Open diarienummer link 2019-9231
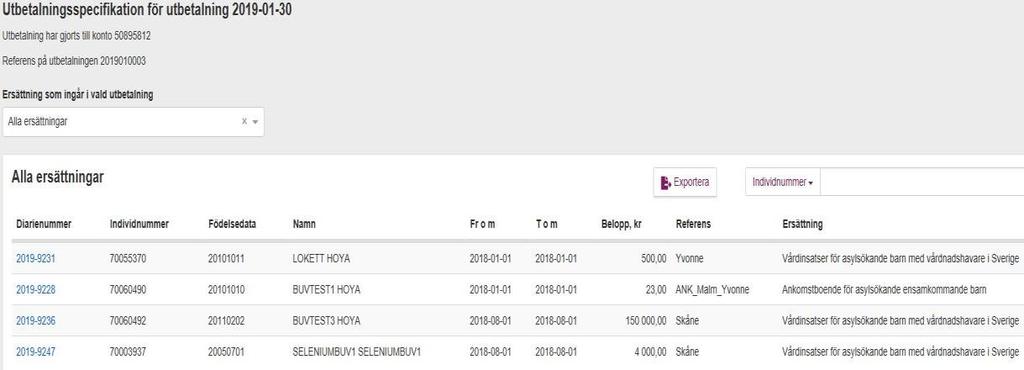This screenshot has width=1024, height=370. [x=36, y=258]
